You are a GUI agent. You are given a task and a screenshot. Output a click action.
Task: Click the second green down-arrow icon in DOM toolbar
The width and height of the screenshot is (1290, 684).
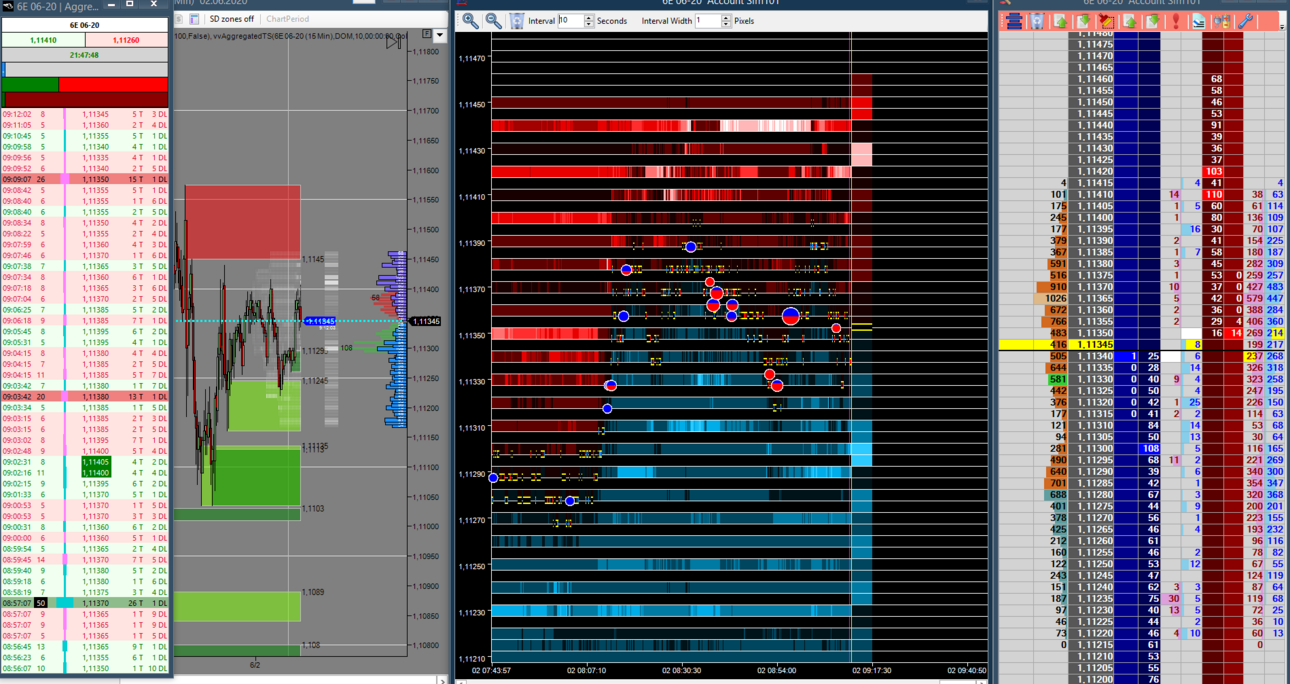(x=1152, y=21)
